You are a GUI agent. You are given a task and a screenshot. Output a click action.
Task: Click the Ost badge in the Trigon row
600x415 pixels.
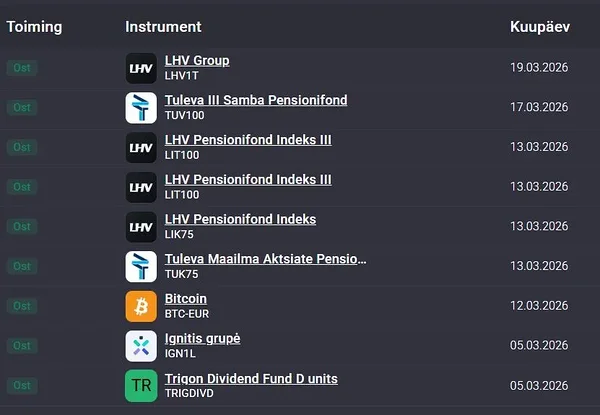(22, 386)
